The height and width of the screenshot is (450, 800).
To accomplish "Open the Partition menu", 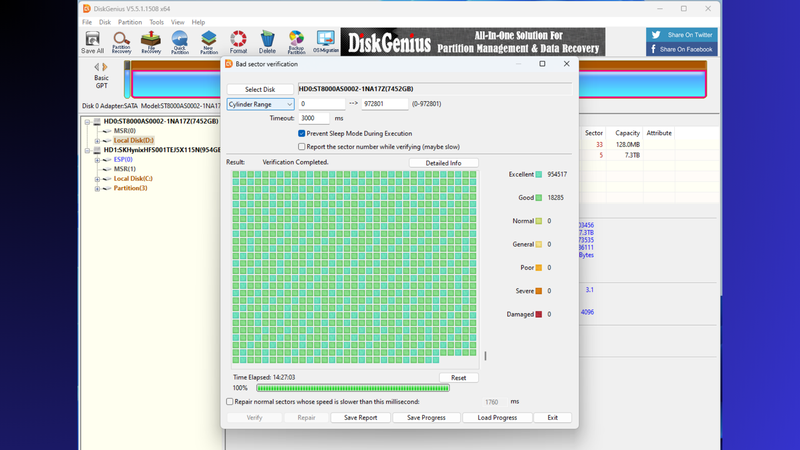I will [130, 22].
